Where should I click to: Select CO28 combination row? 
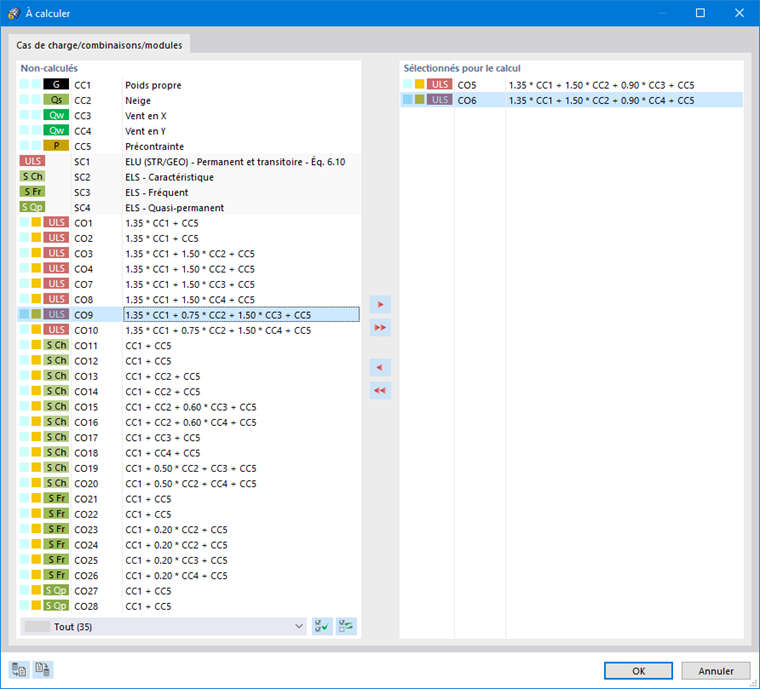189,606
